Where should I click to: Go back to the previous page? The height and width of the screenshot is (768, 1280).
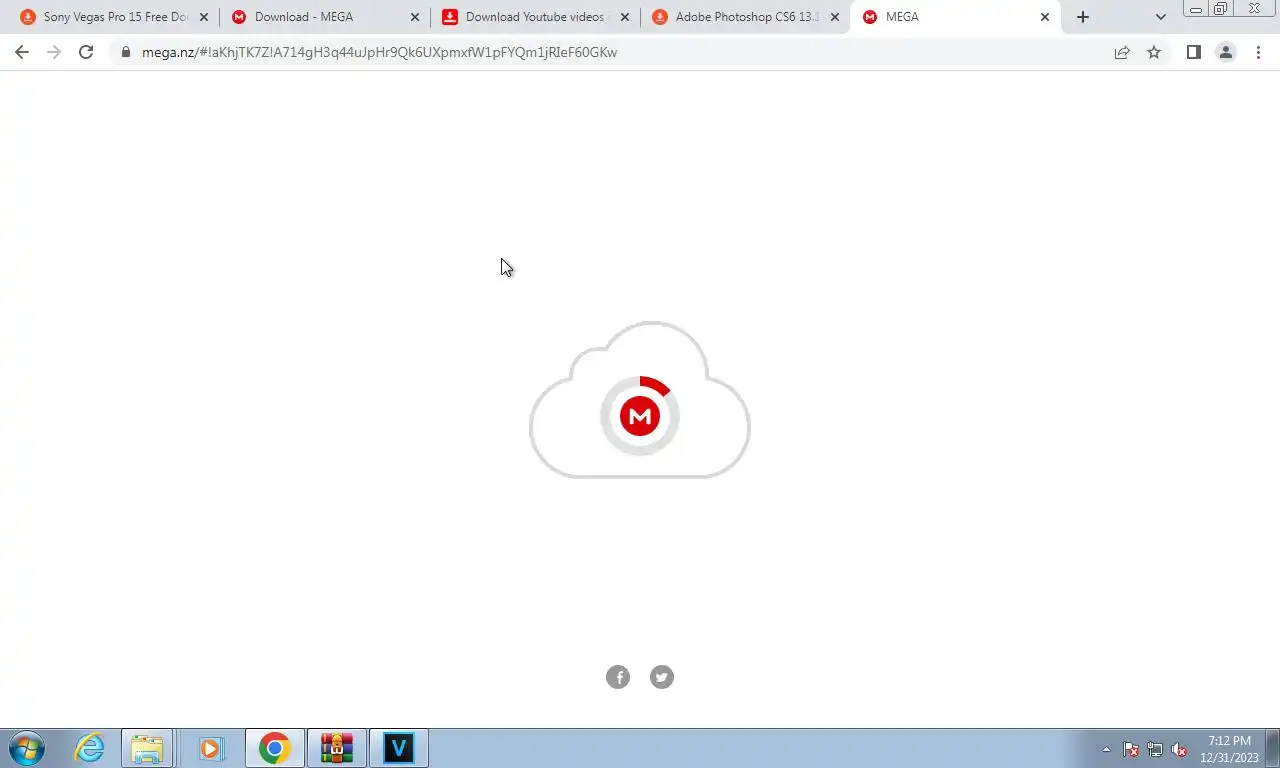click(x=22, y=52)
